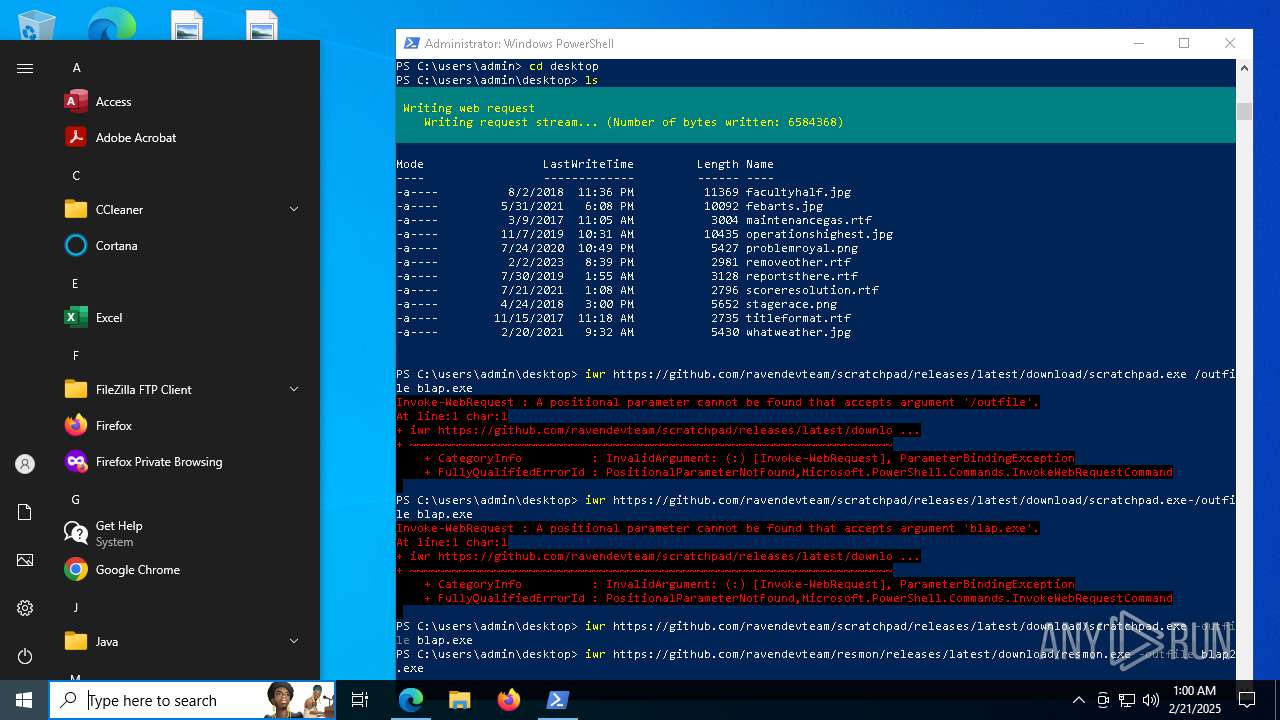
Task: Click the letter C group header
Action: tap(76, 176)
